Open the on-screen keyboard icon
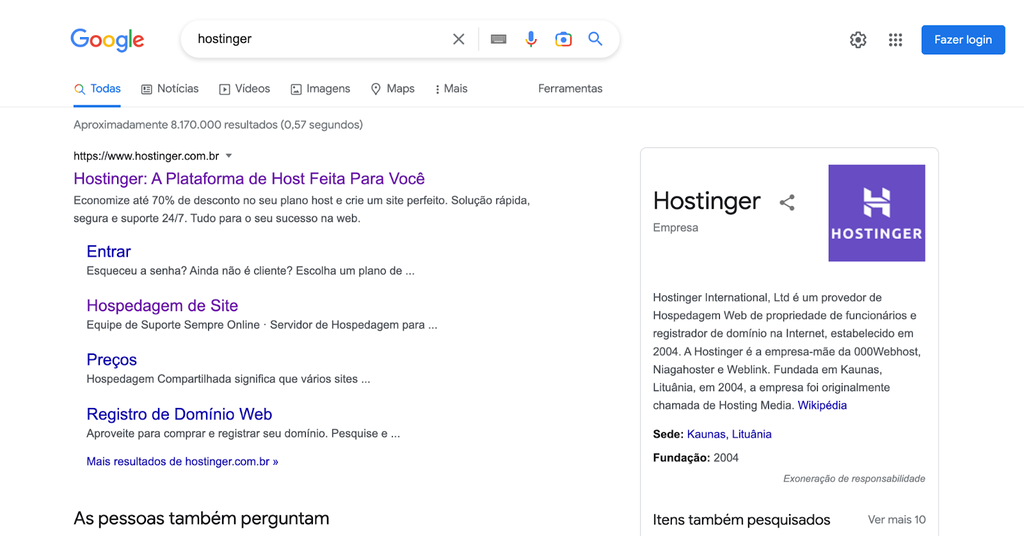Viewport: 1024px width, 536px height. pyautogui.click(x=498, y=39)
